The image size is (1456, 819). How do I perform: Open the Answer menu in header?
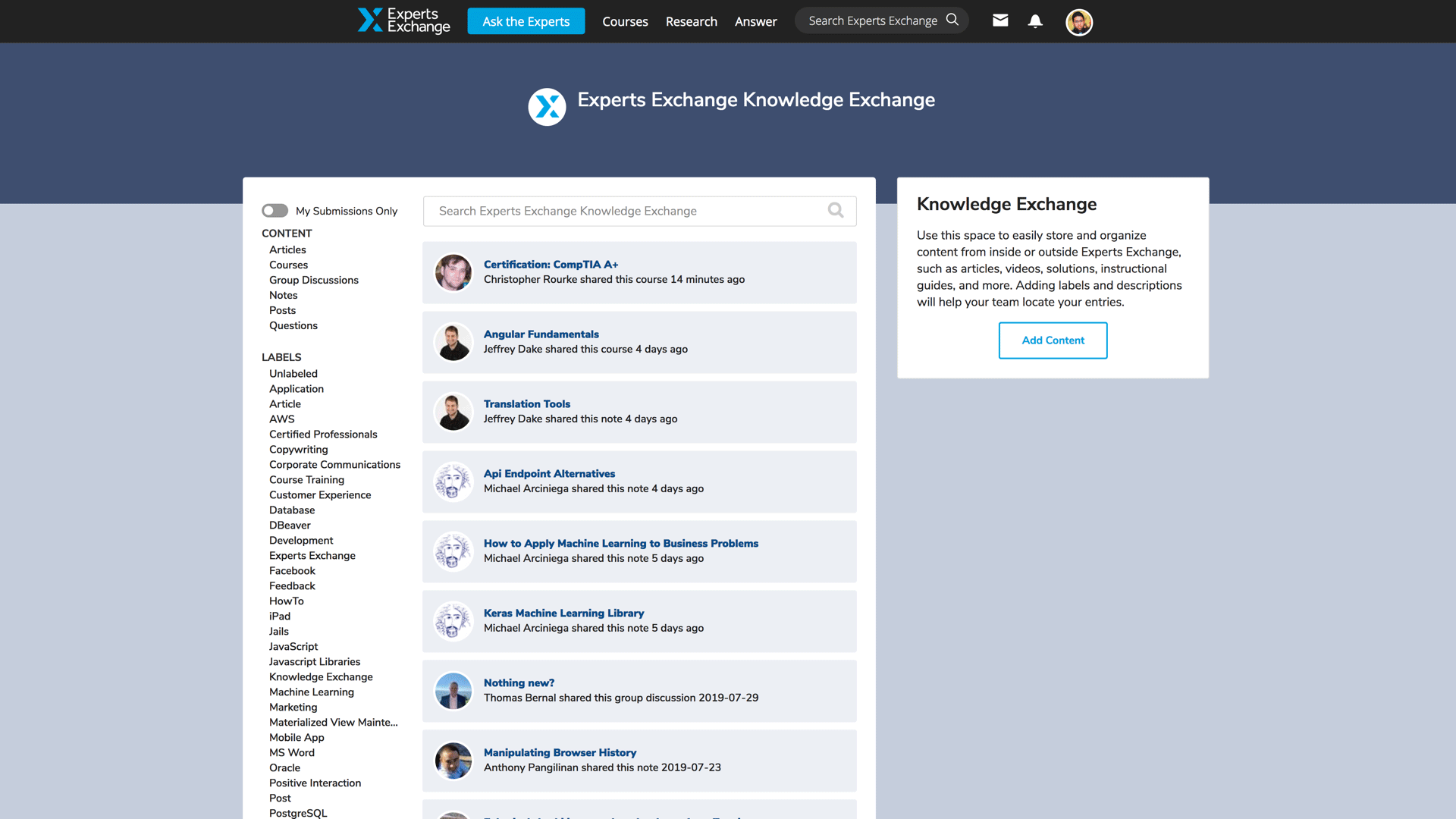tap(755, 21)
